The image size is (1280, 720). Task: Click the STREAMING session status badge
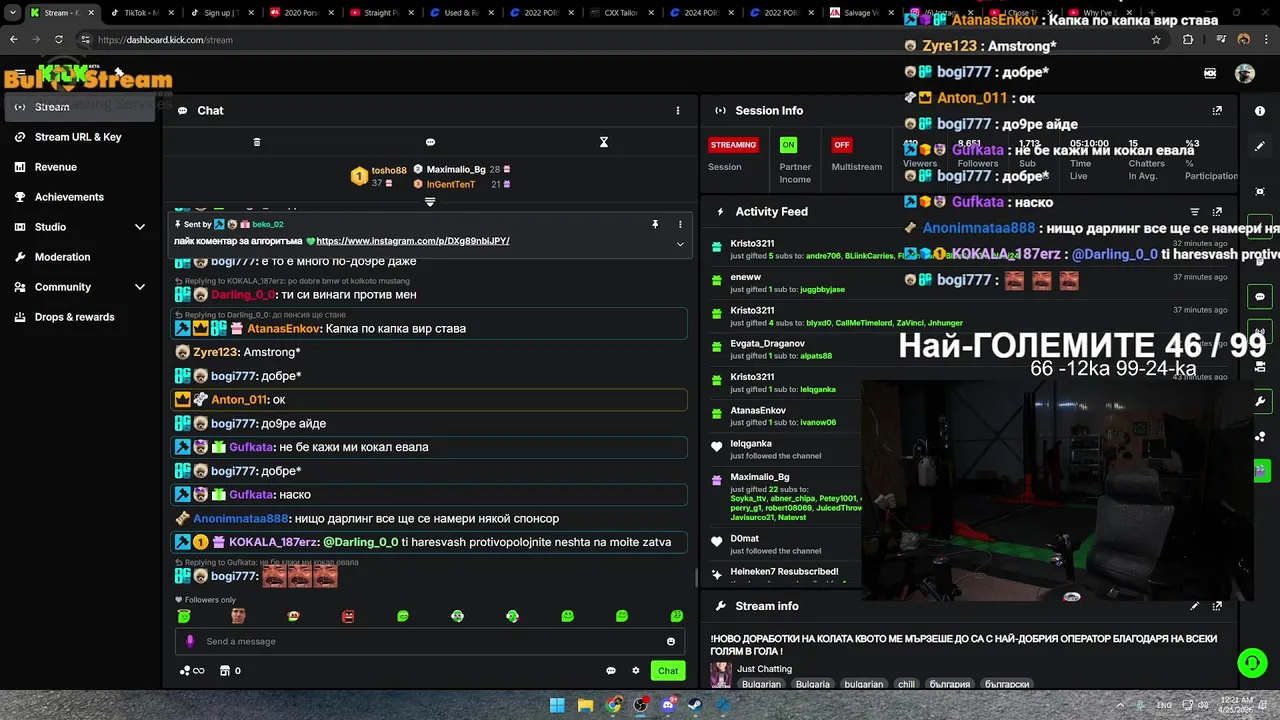(x=733, y=145)
